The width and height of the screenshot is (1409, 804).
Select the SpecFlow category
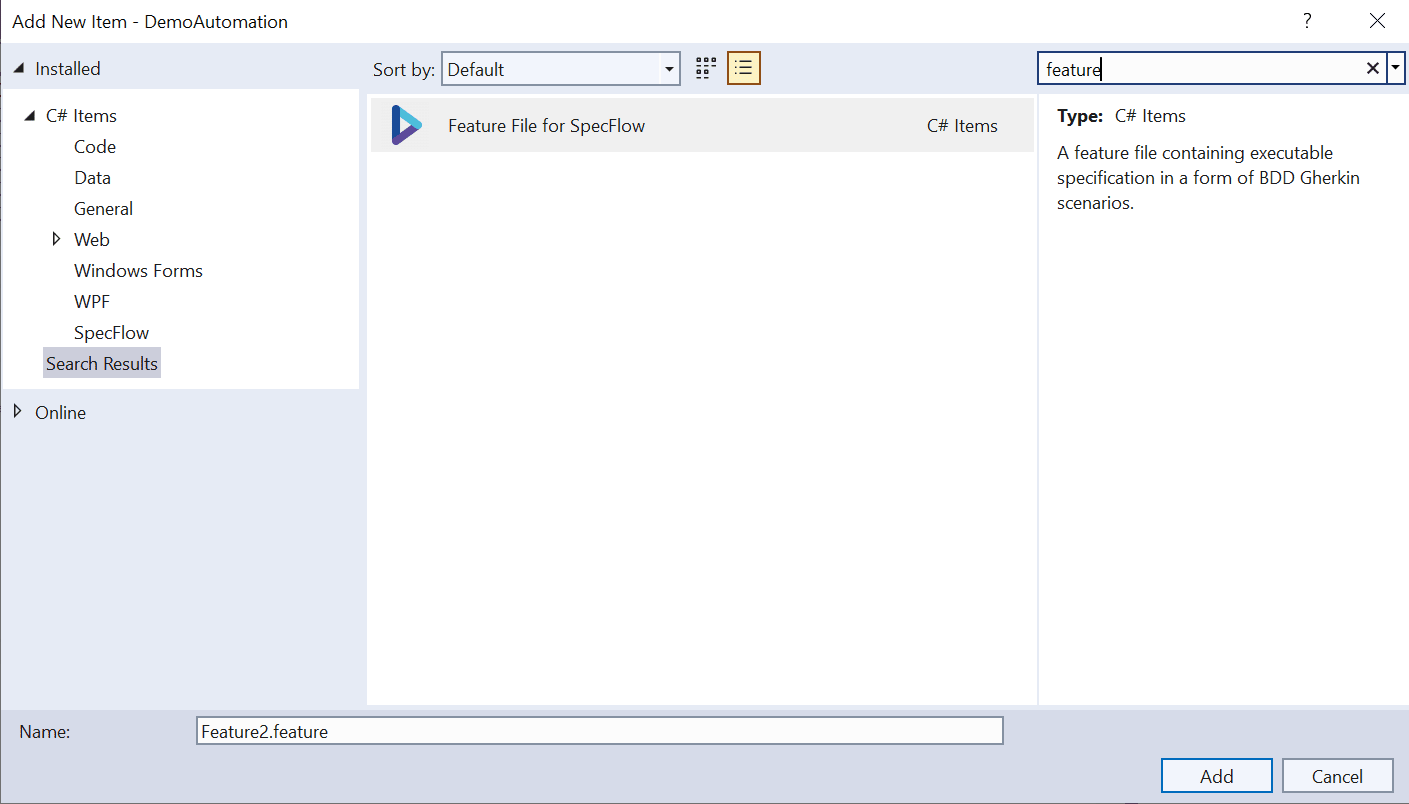[111, 332]
